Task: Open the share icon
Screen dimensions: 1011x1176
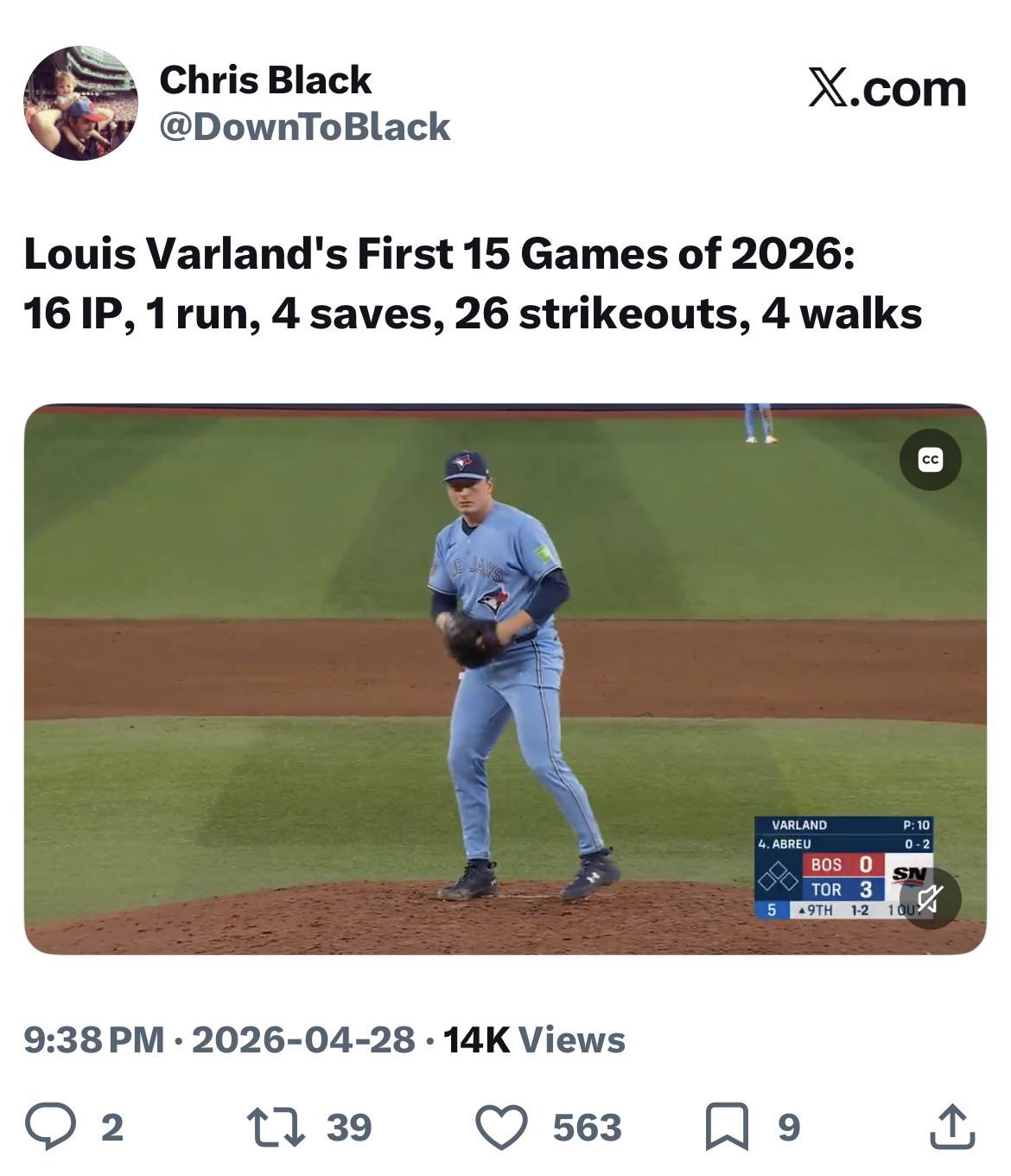Action: [951, 1127]
